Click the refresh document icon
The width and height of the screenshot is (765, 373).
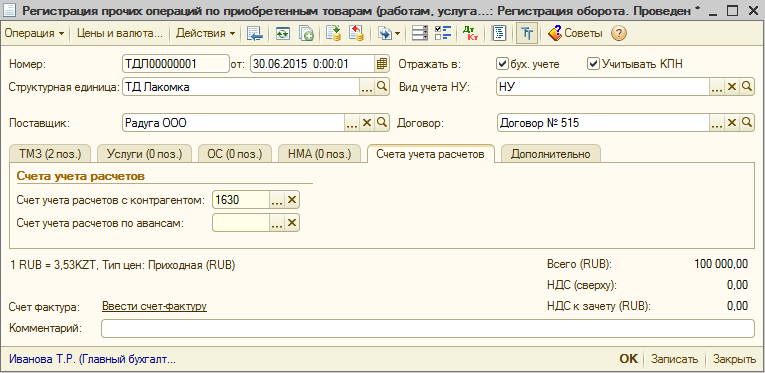pyautogui.click(x=283, y=34)
